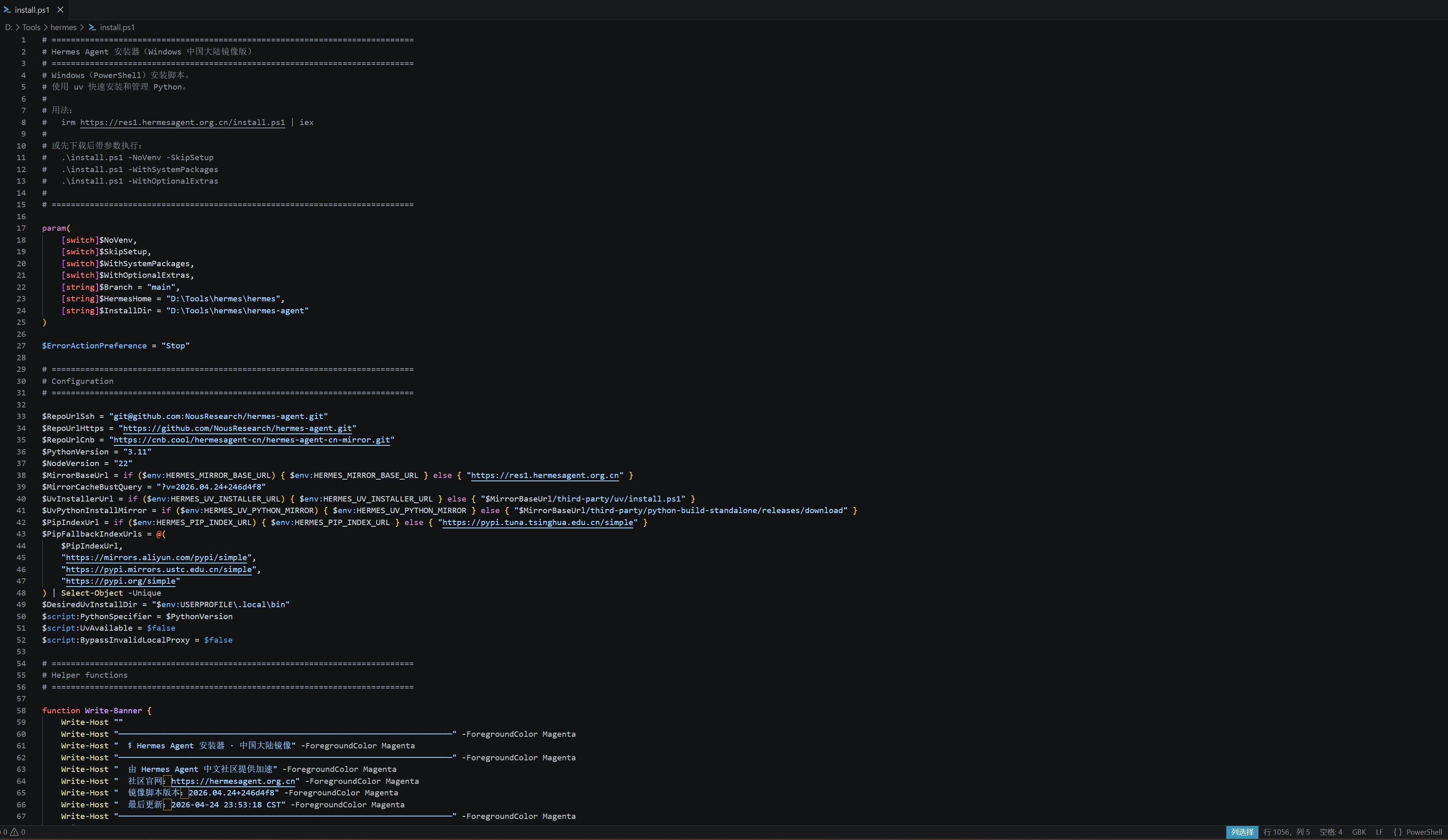The height and width of the screenshot is (840, 1448).
Task: Toggle the 列选择 column selection mode indicator
Action: pyautogui.click(x=1242, y=832)
